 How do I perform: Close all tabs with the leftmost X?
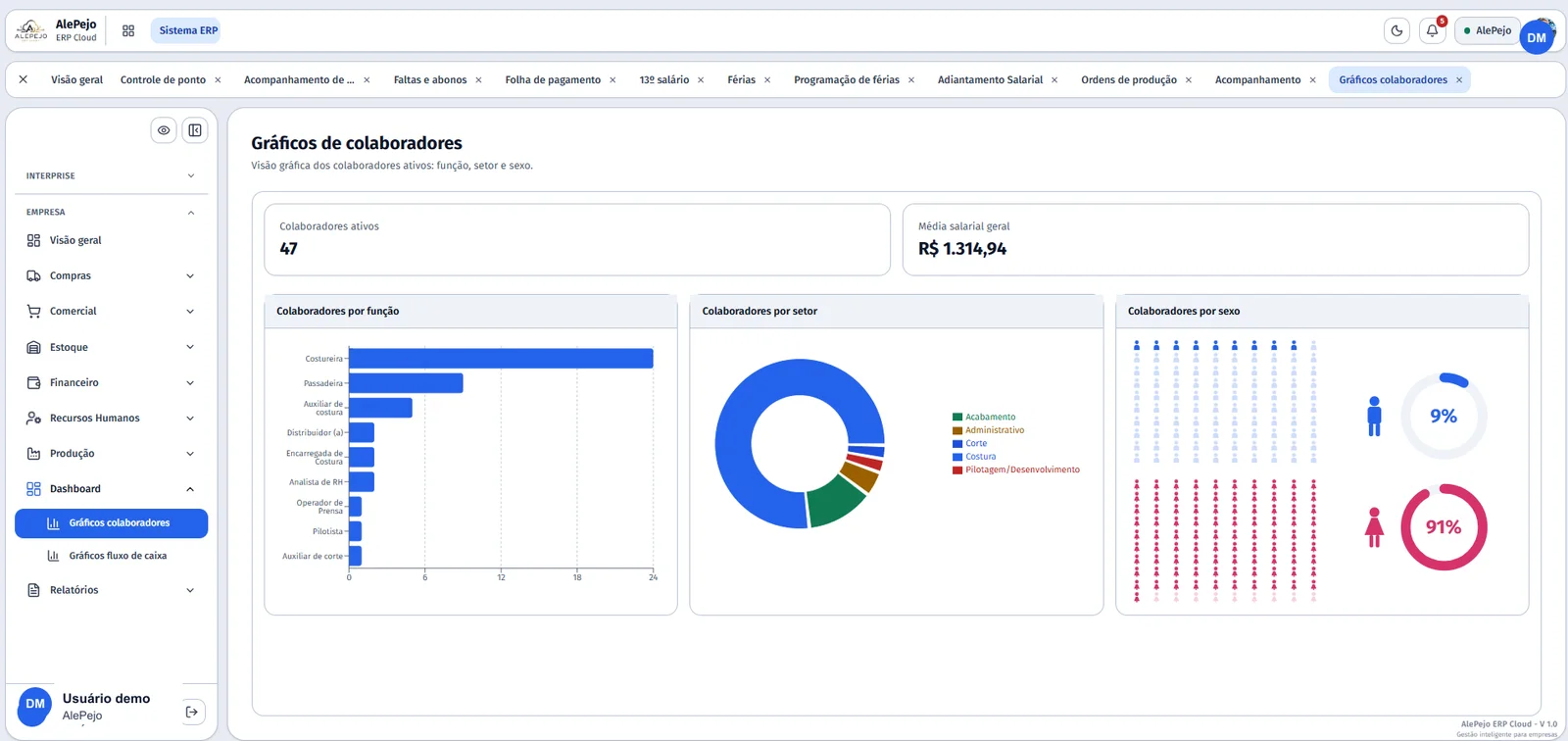coord(24,79)
